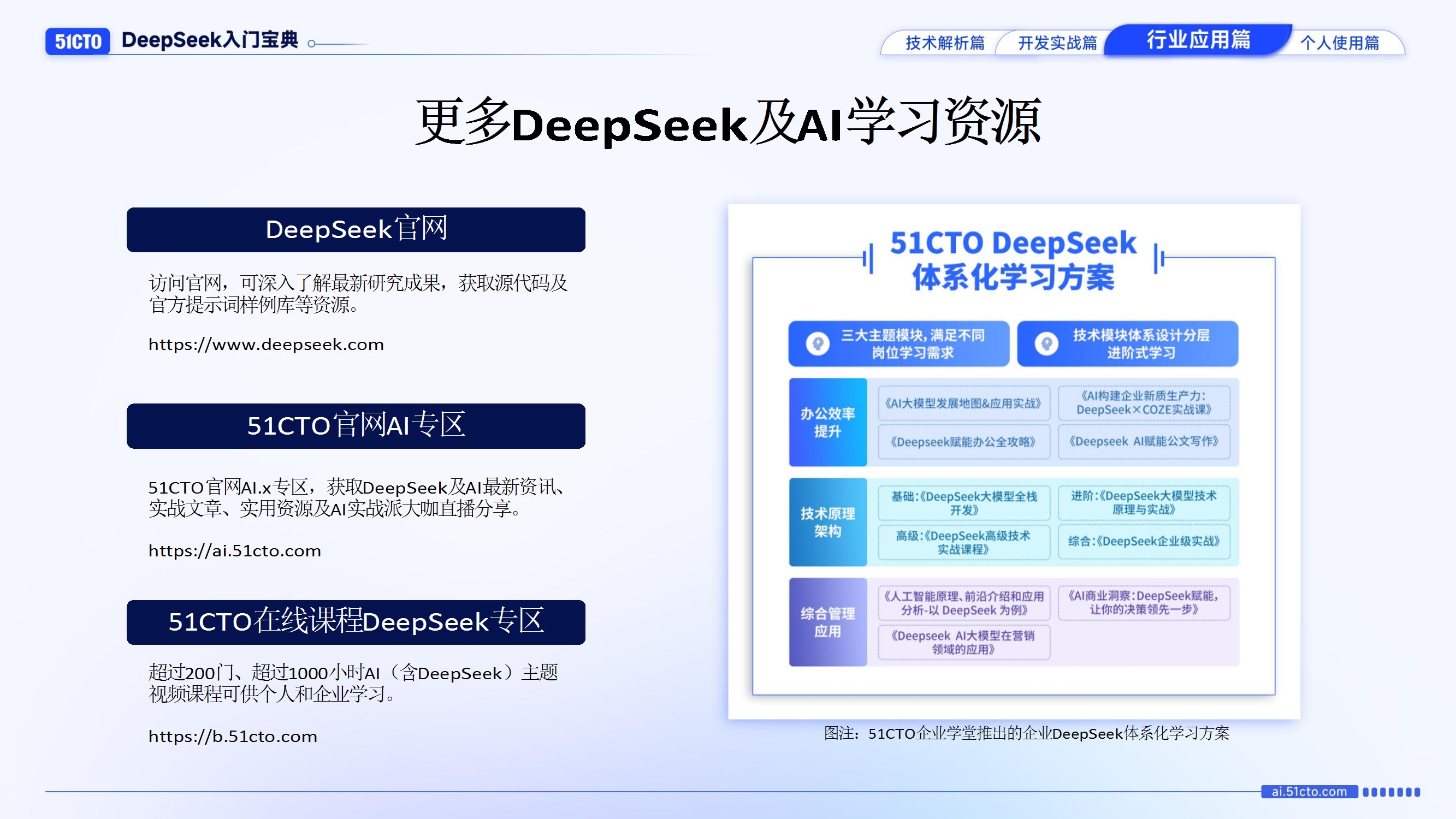Open the https://ai.51cto.com link
Image resolution: width=1456 pixels, height=819 pixels.
pos(234,550)
